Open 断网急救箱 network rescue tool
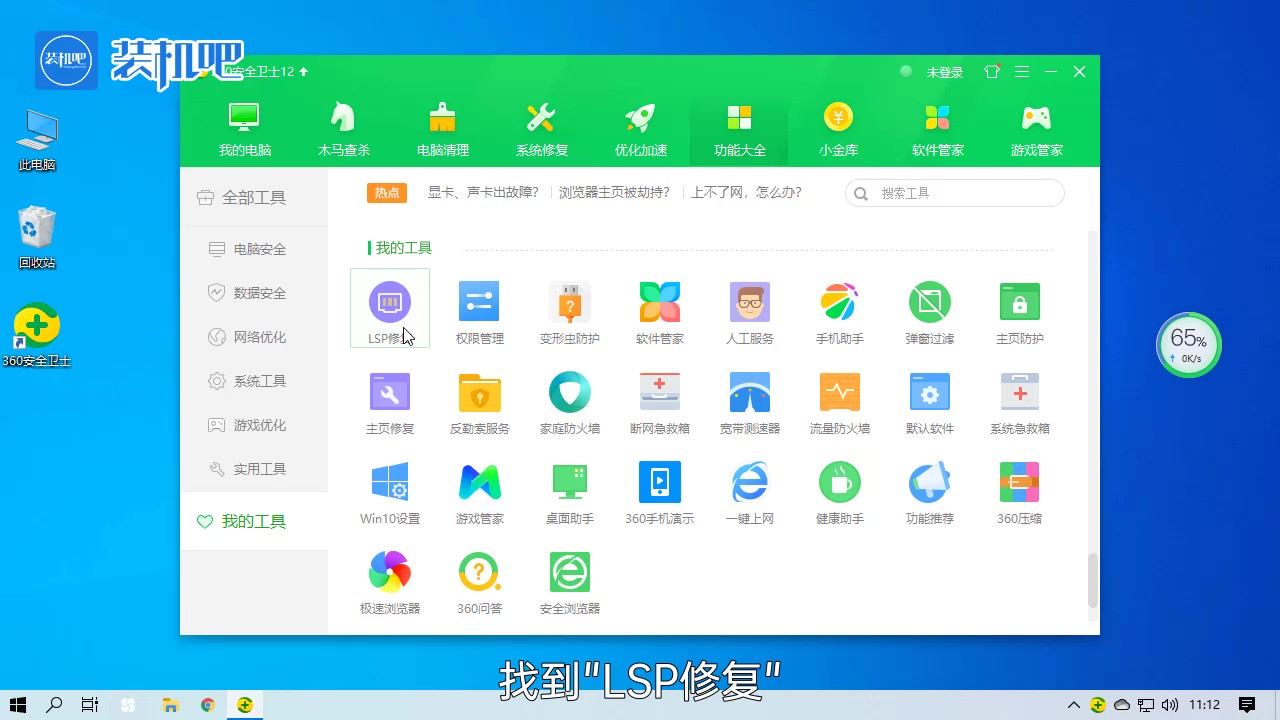 pos(659,393)
